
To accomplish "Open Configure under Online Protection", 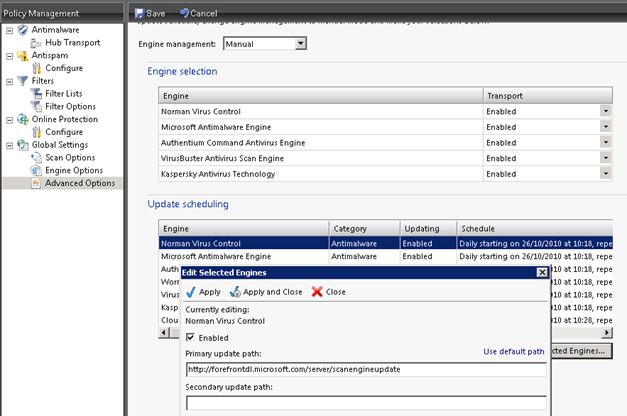I will coord(63,131).
